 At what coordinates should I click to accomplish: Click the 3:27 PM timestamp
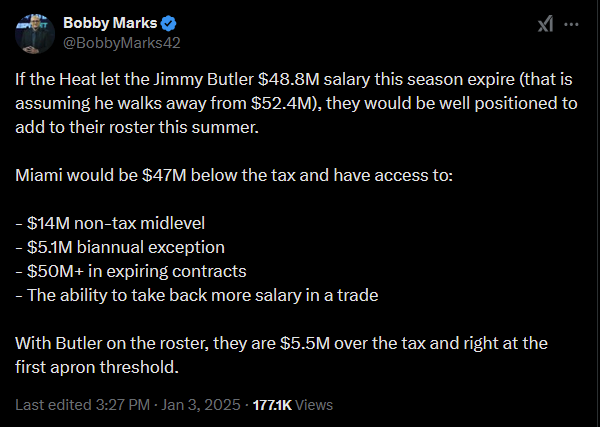point(123,405)
